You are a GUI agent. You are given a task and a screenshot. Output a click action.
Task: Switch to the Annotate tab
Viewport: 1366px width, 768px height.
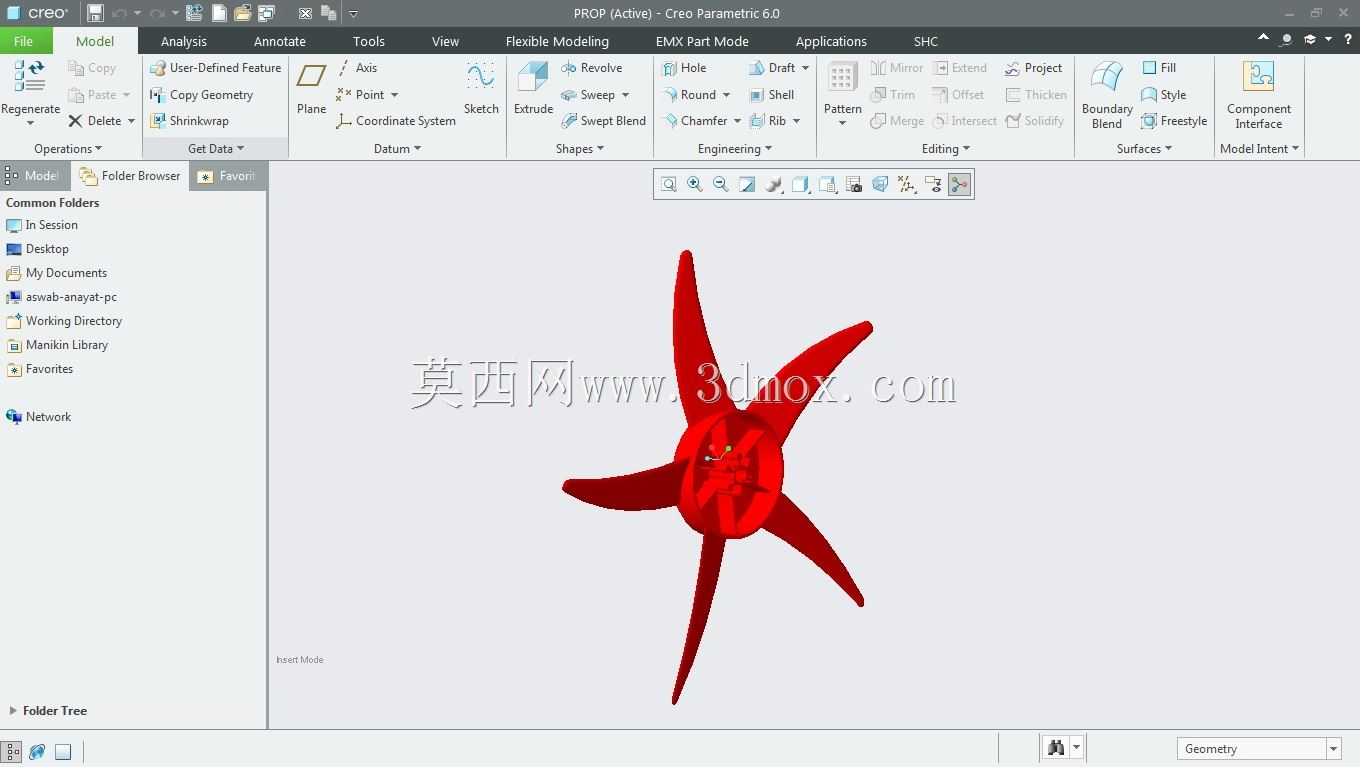tap(280, 41)
